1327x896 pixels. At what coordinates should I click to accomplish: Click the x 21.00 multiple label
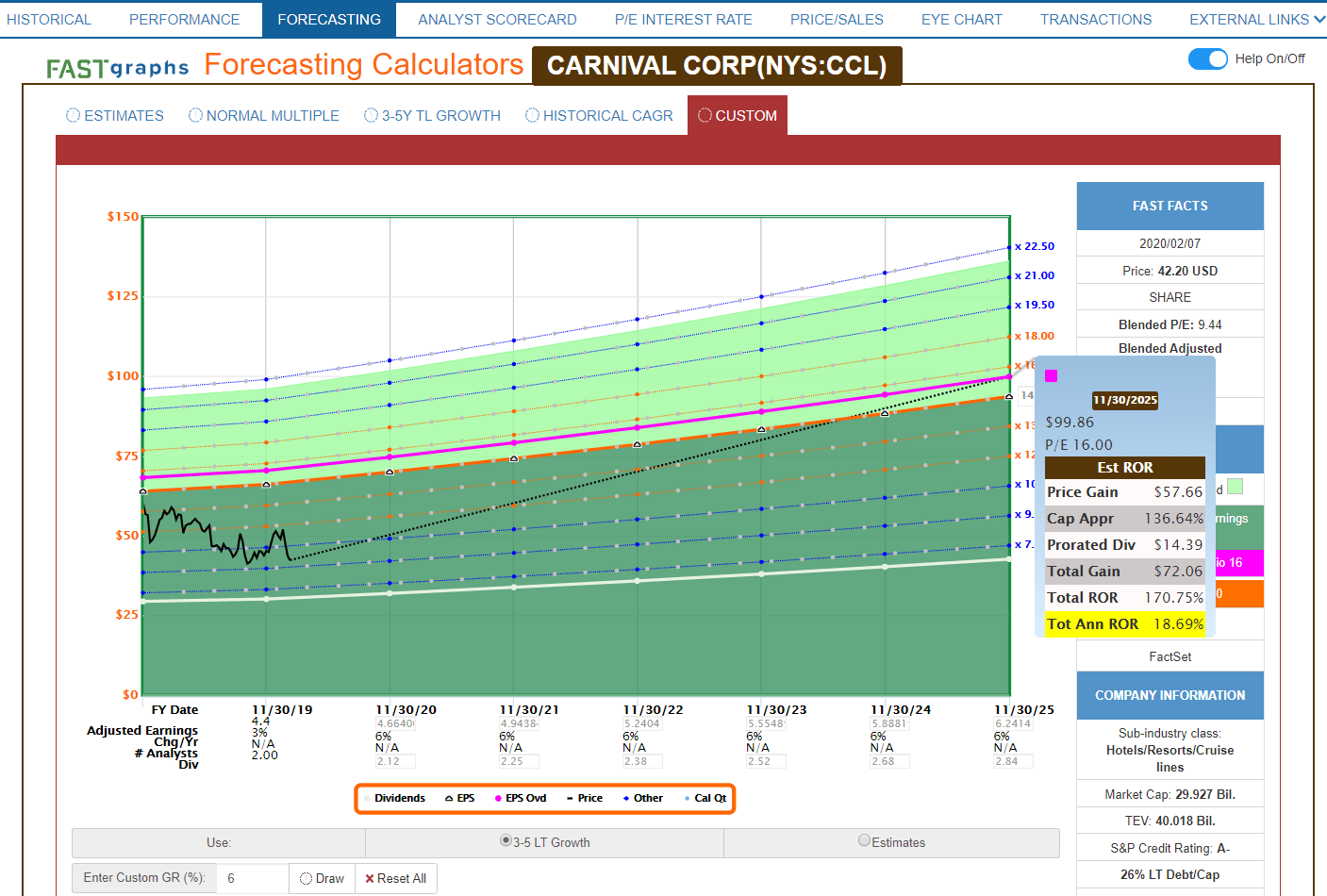[x=1035, y=275]
